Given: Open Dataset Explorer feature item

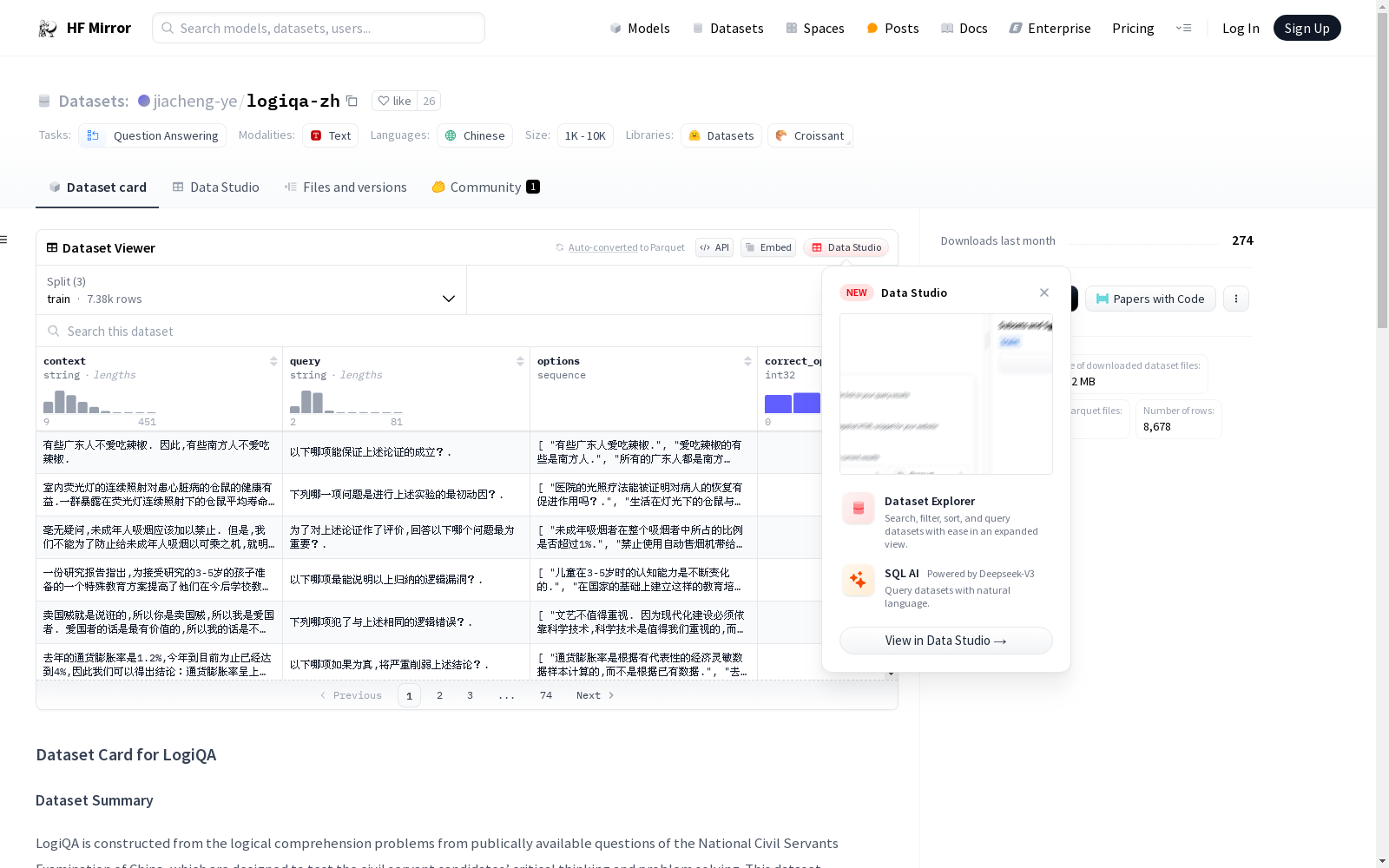Looking at the screenshot, I should tap(945, 522).
